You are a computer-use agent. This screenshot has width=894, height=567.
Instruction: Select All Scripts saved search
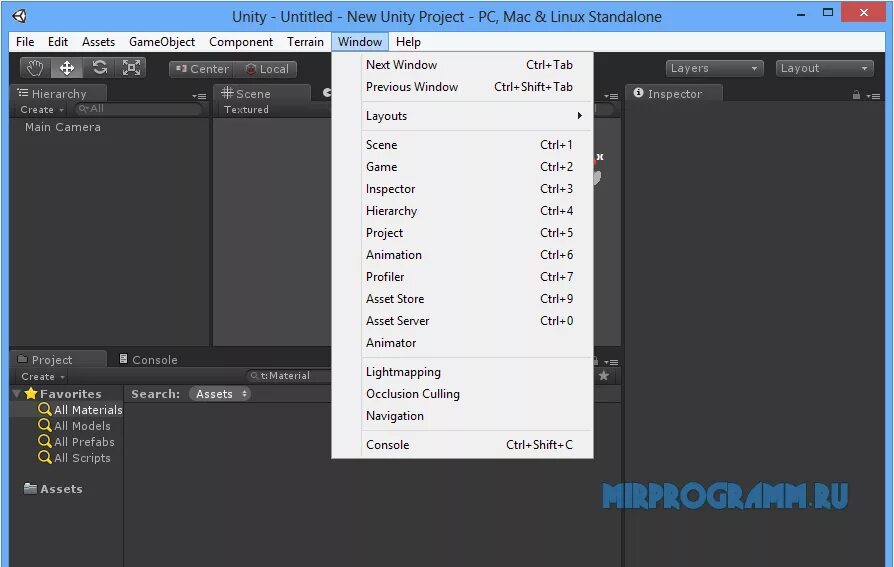click(74, 457)
